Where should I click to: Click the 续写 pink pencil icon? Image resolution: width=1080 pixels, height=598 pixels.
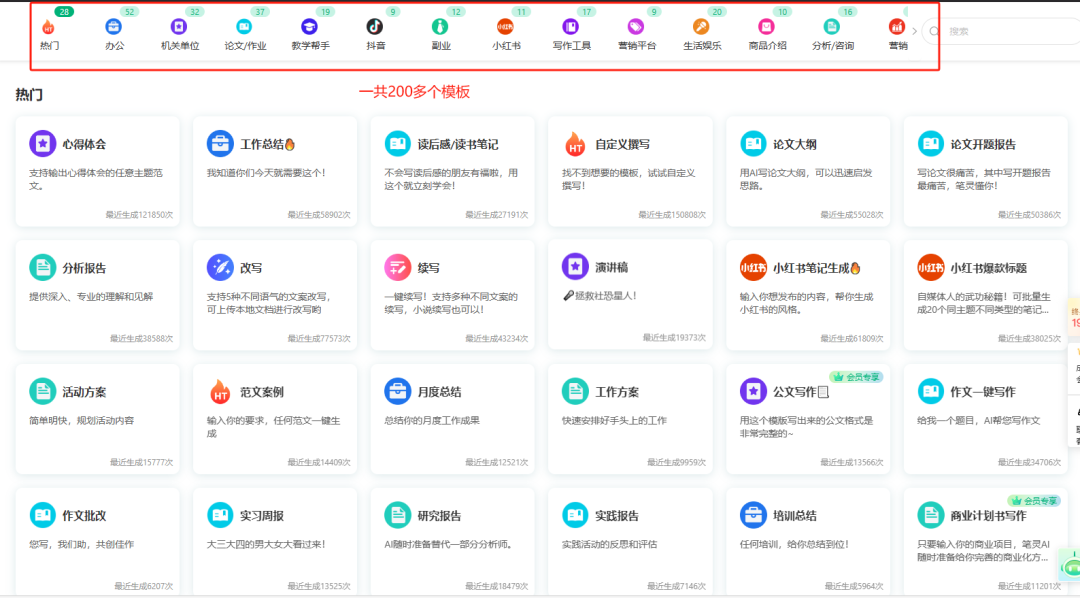coord(397,267)
